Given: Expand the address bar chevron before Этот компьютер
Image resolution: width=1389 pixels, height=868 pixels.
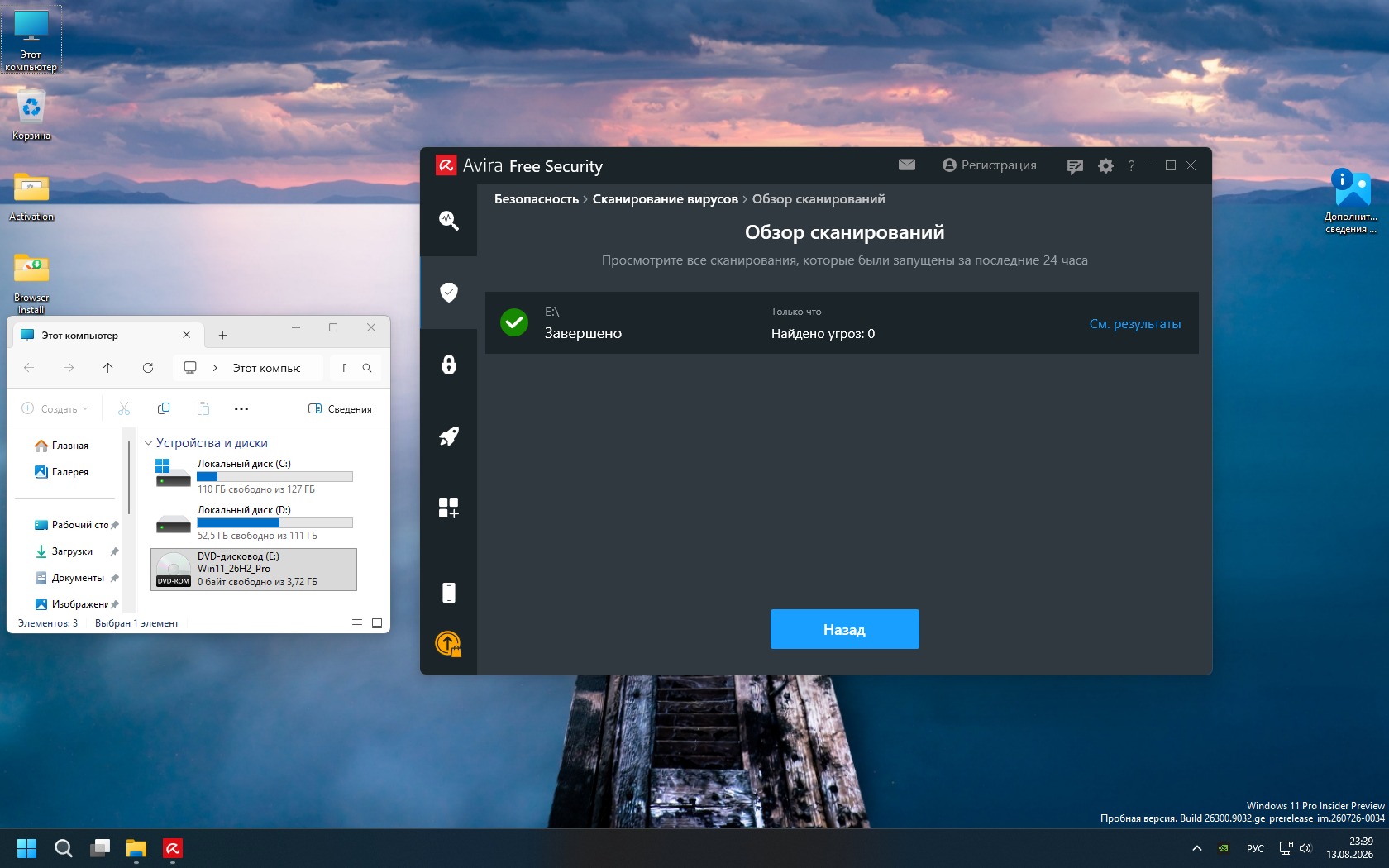Looking at the screenshot, I should coord(215,368).
